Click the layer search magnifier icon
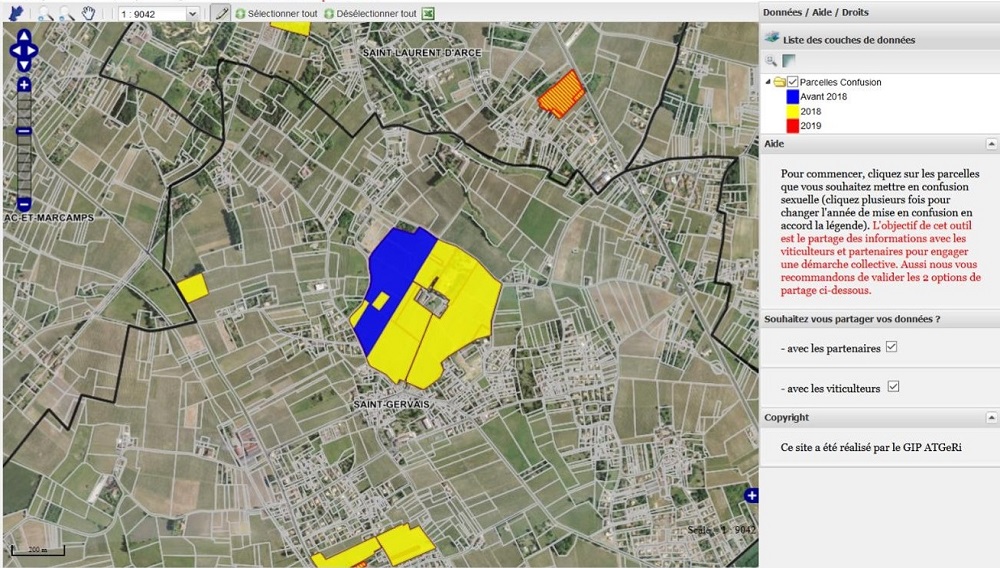Image resolution: width=1000 pixels, height=568 pixels. (771, 61)
